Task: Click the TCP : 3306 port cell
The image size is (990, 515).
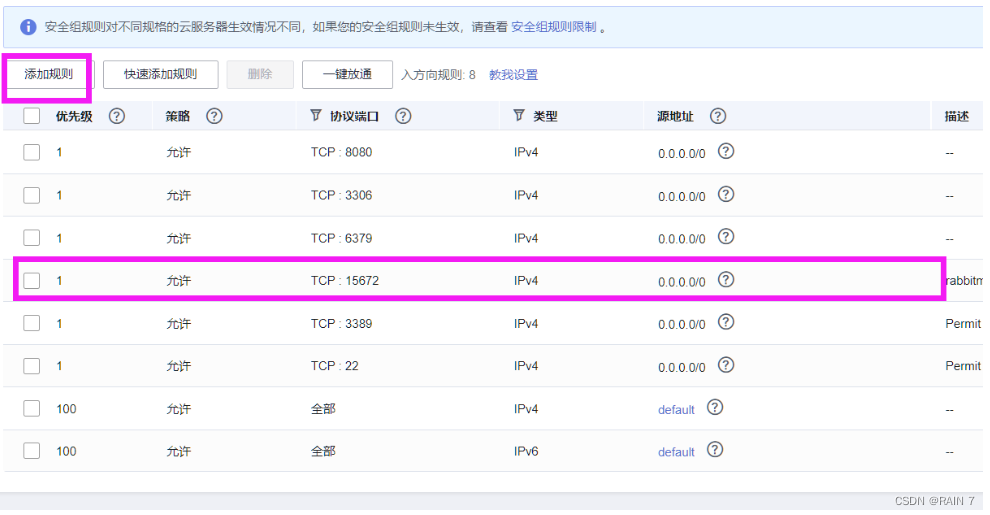Action: (x=341, y=195)
